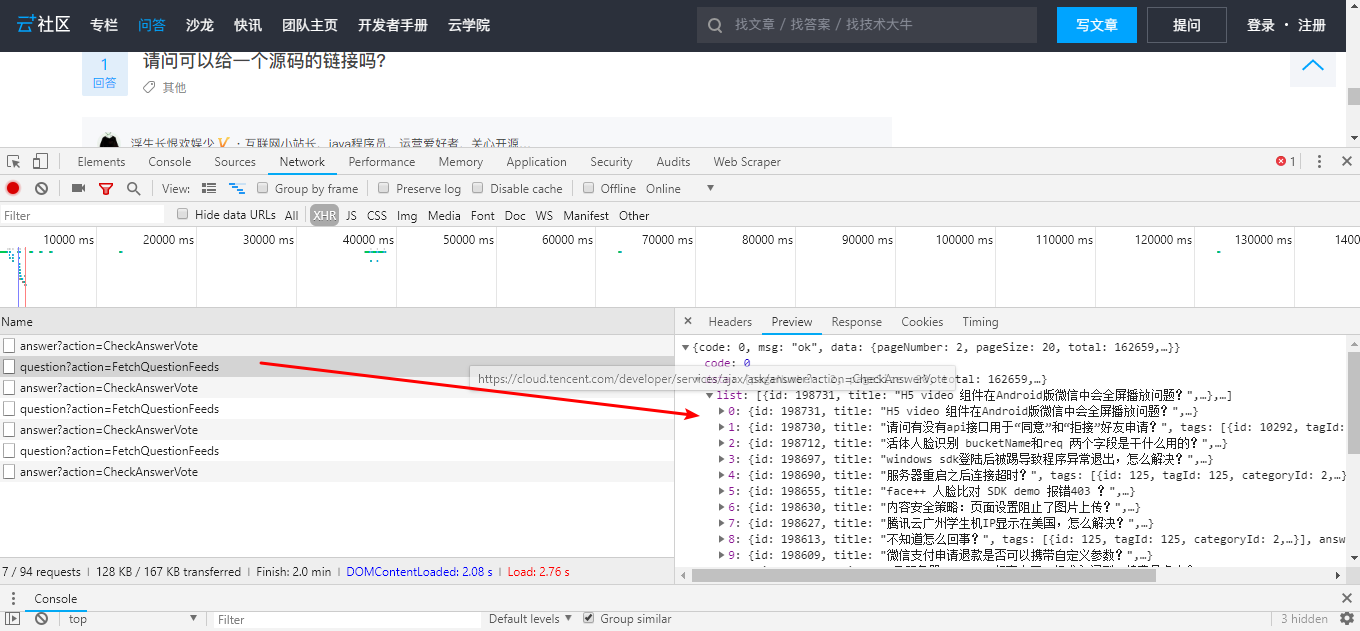The width and height of the screenshot is (1360, 631).
Task: Check the Disable cache option
Action: tap(478, 188)
